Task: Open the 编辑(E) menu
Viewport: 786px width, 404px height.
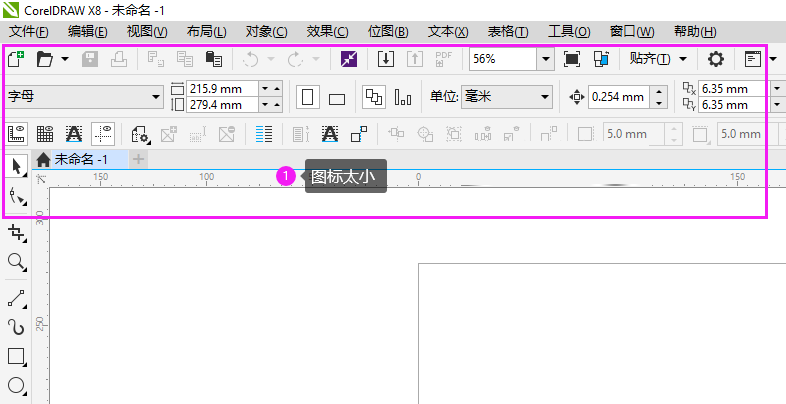Action: 88,32
